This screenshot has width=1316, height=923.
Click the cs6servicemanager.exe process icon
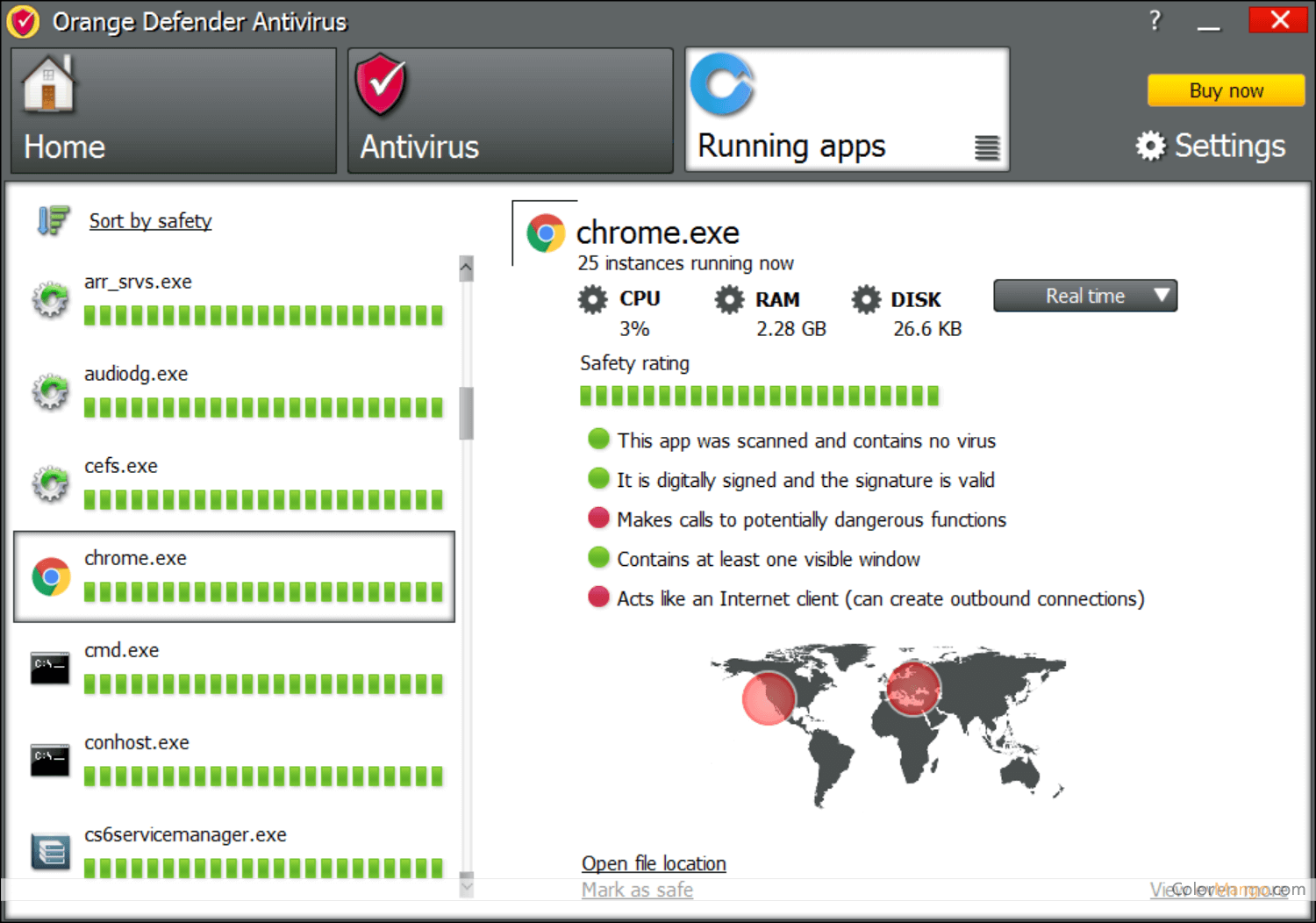(50, 851)
